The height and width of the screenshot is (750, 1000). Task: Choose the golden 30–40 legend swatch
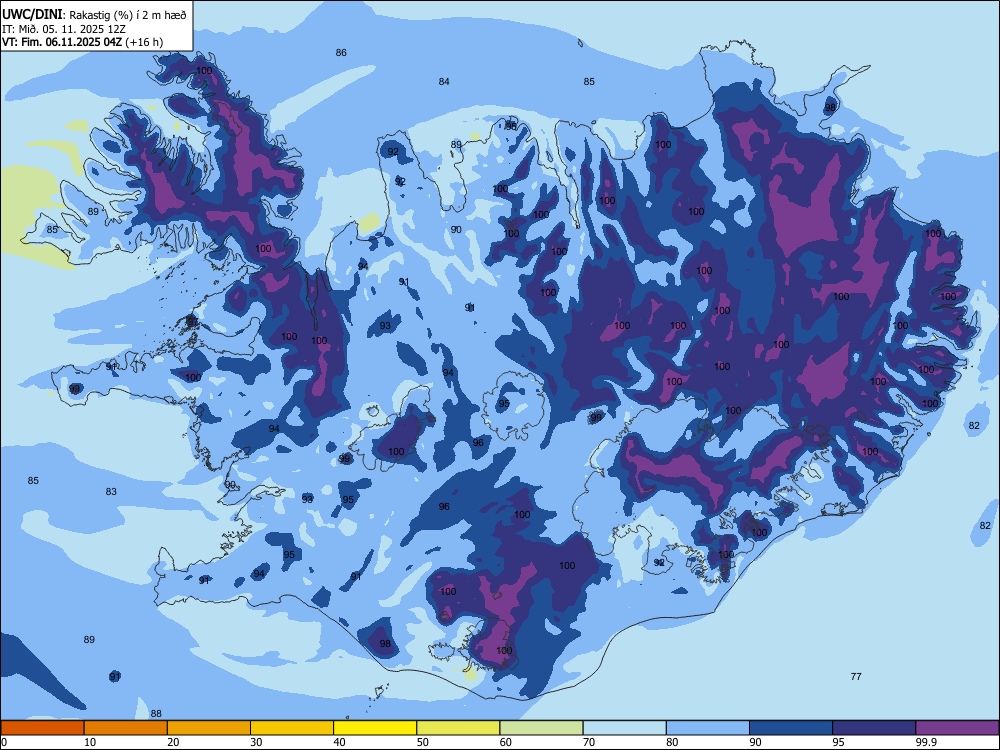(x=292, y=728)
